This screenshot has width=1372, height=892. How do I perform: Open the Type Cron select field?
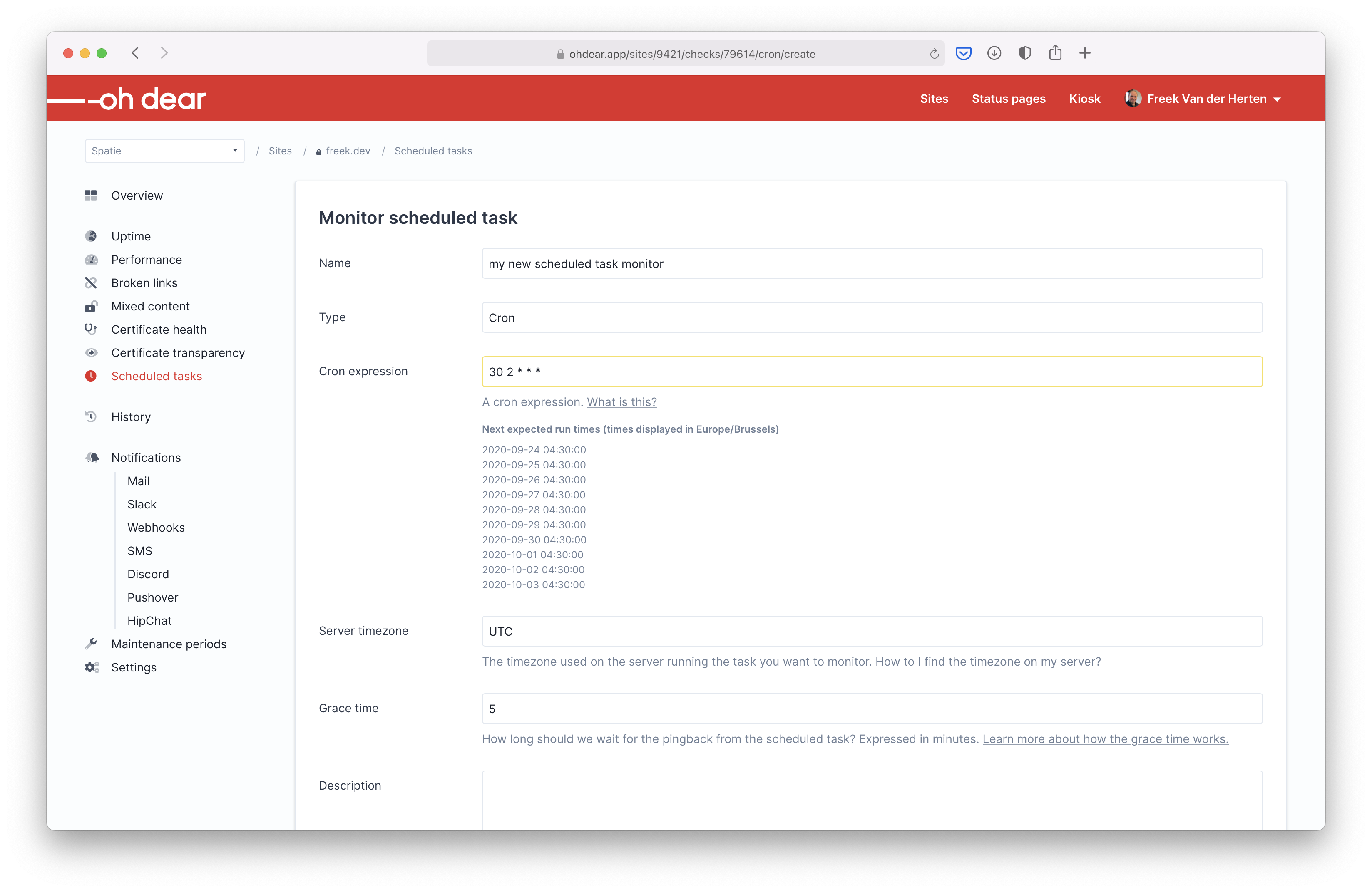pyautogui.click(x=872, y=317)
